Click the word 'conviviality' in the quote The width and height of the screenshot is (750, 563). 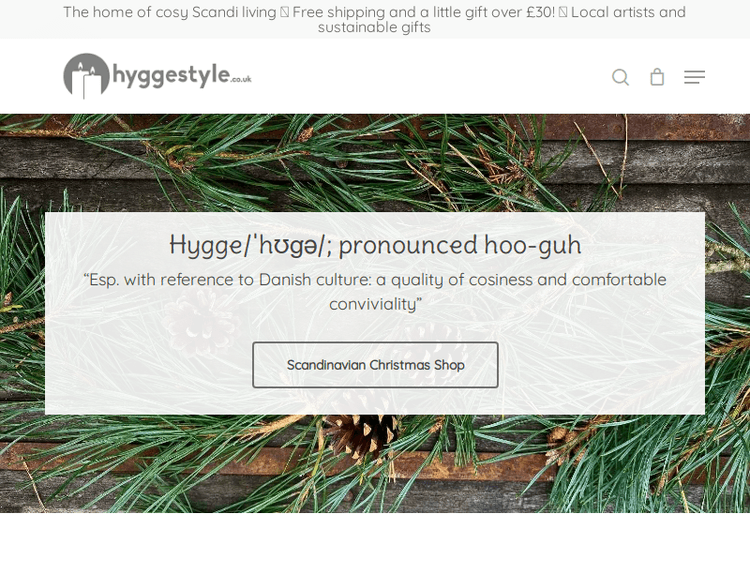click(x=373, y=304)
